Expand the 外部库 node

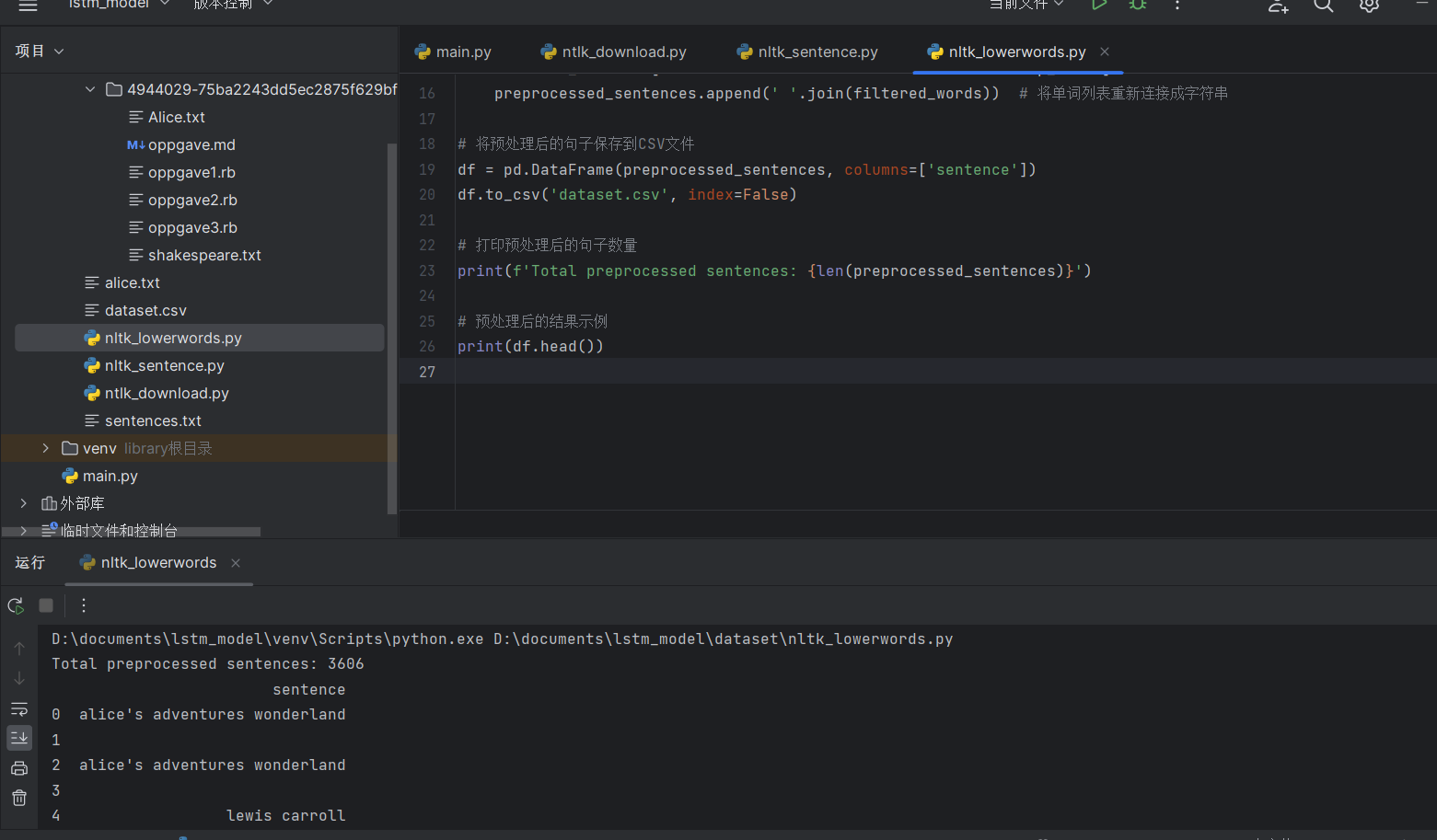24,503
